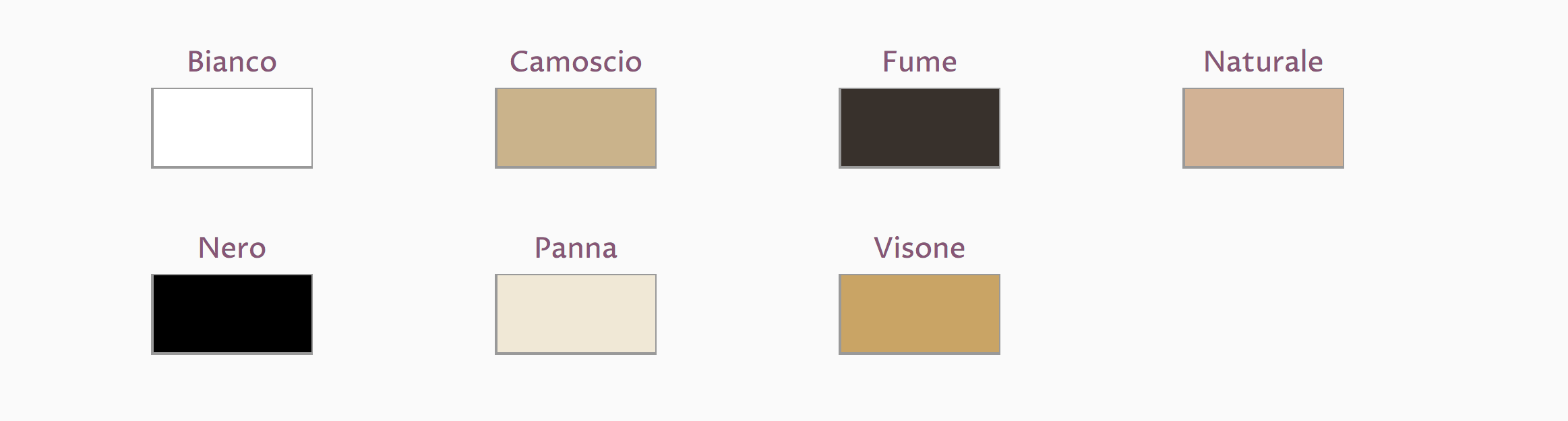Select the Visone golden-brown swatch
The image size is (1568, 421).
click(x=919, y=314)
